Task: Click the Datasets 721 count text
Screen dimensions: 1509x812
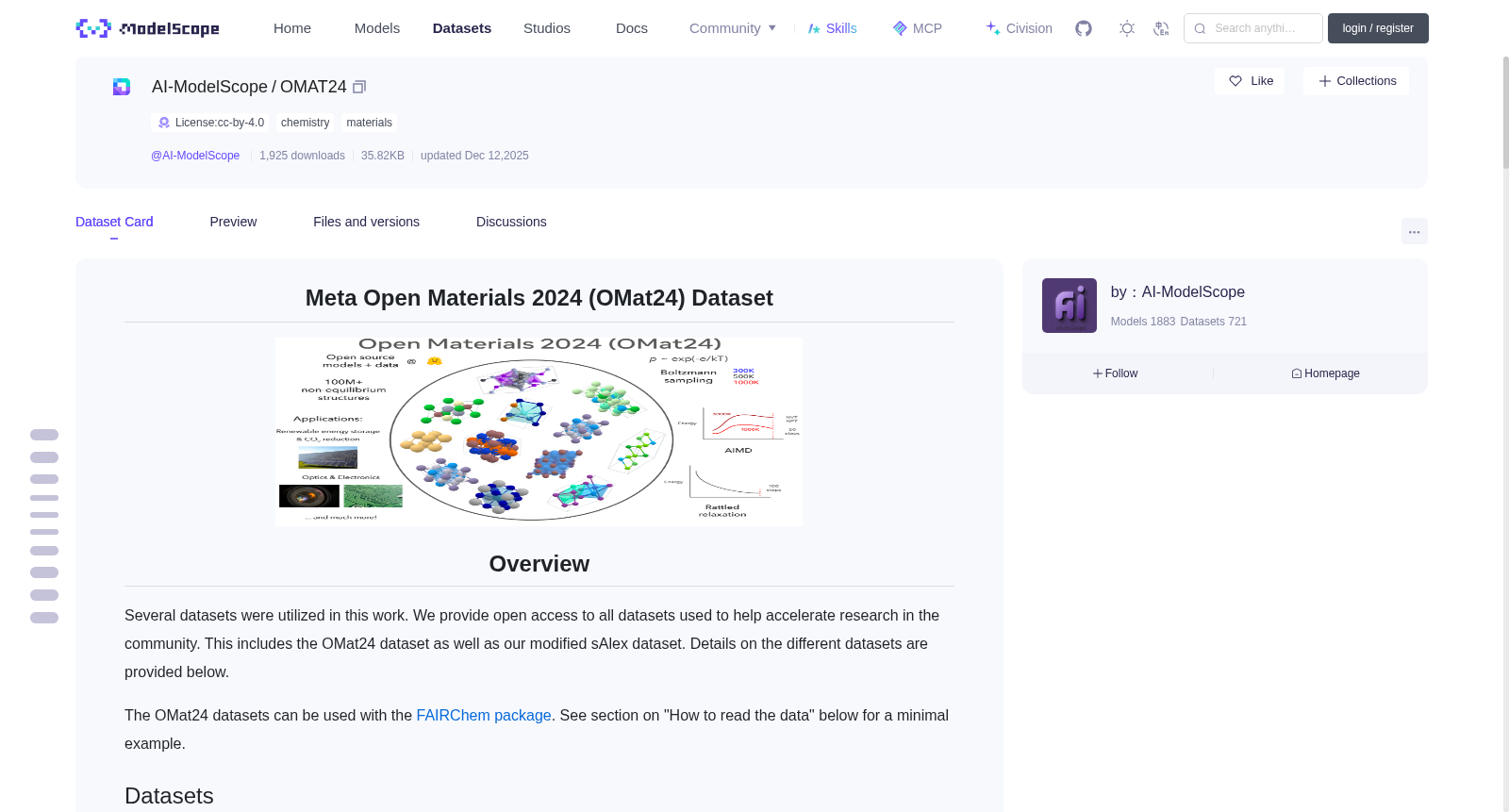Action: (1213, 322)
